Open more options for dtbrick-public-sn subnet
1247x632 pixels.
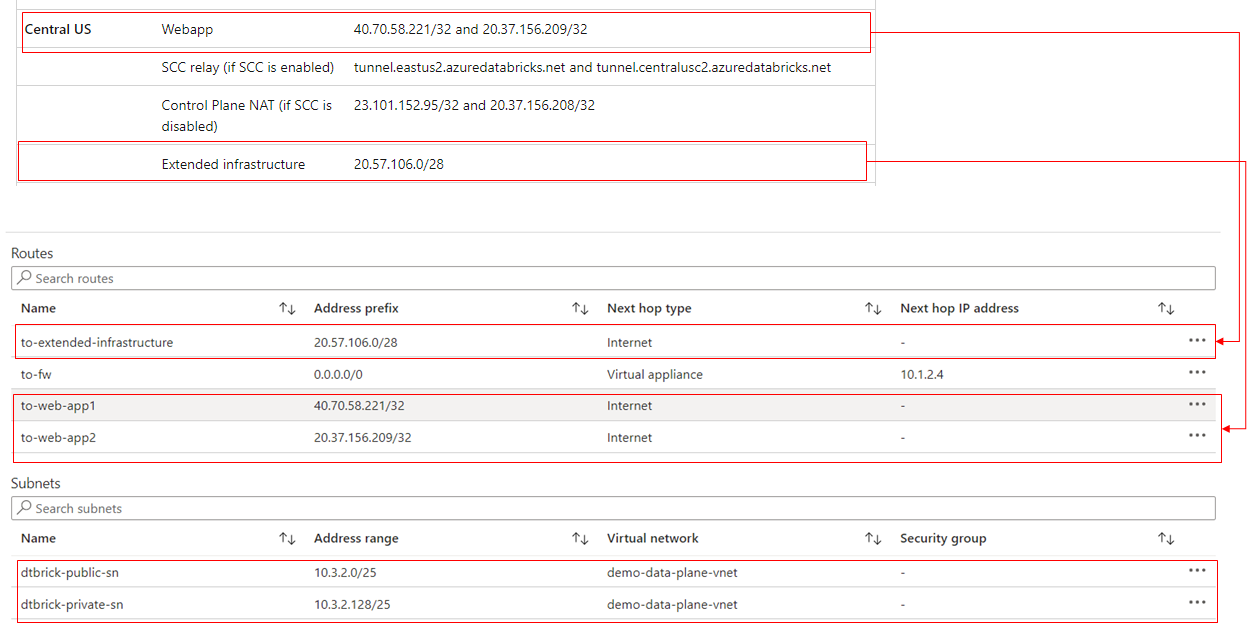(x=1197, y=571)
